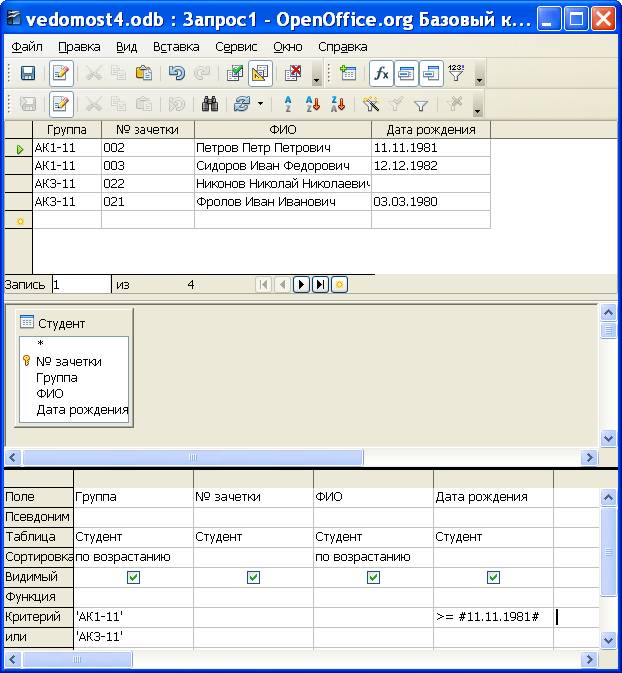622x673 pixels.
Task: Click the Functions (fx) toolbar icon
Action: 381,73
